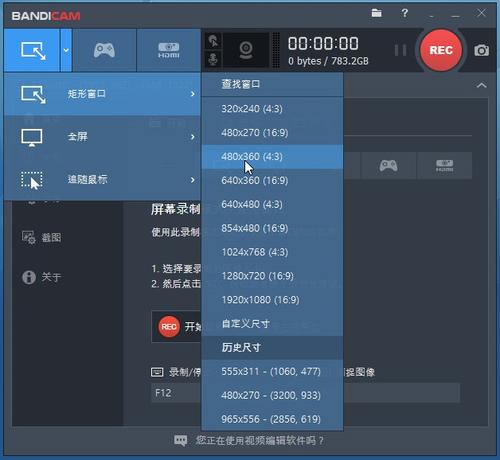Click monitor icon in 全屏 row

[x=32, y=137]
